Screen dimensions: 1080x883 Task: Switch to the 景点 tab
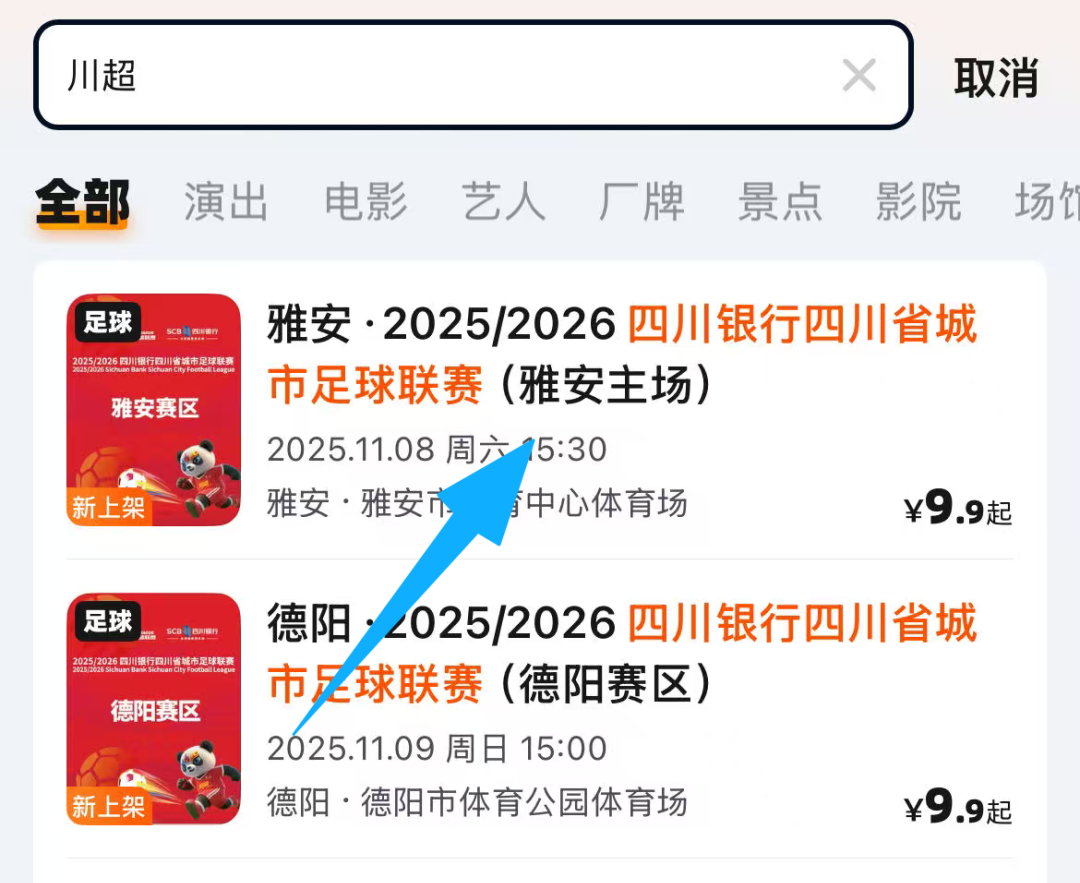point(780,202)
